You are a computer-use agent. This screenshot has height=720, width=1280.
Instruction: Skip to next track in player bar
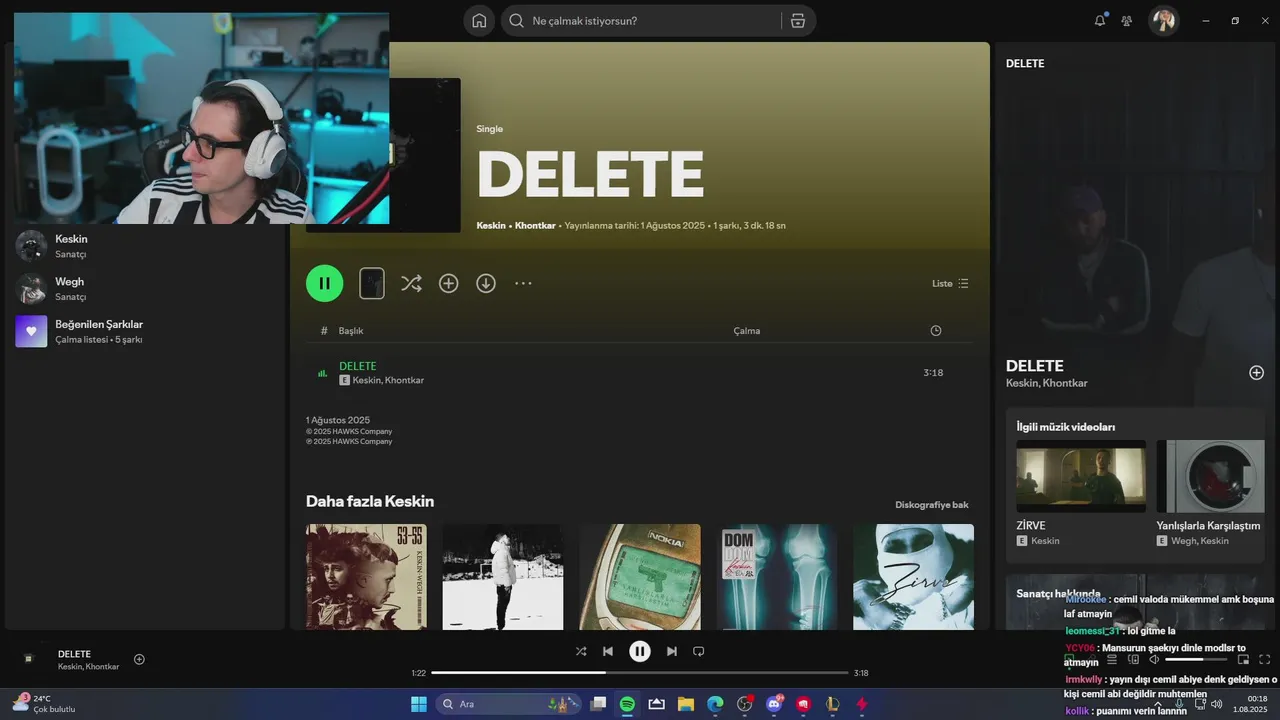pyautogui.click(x=672, y=651)
